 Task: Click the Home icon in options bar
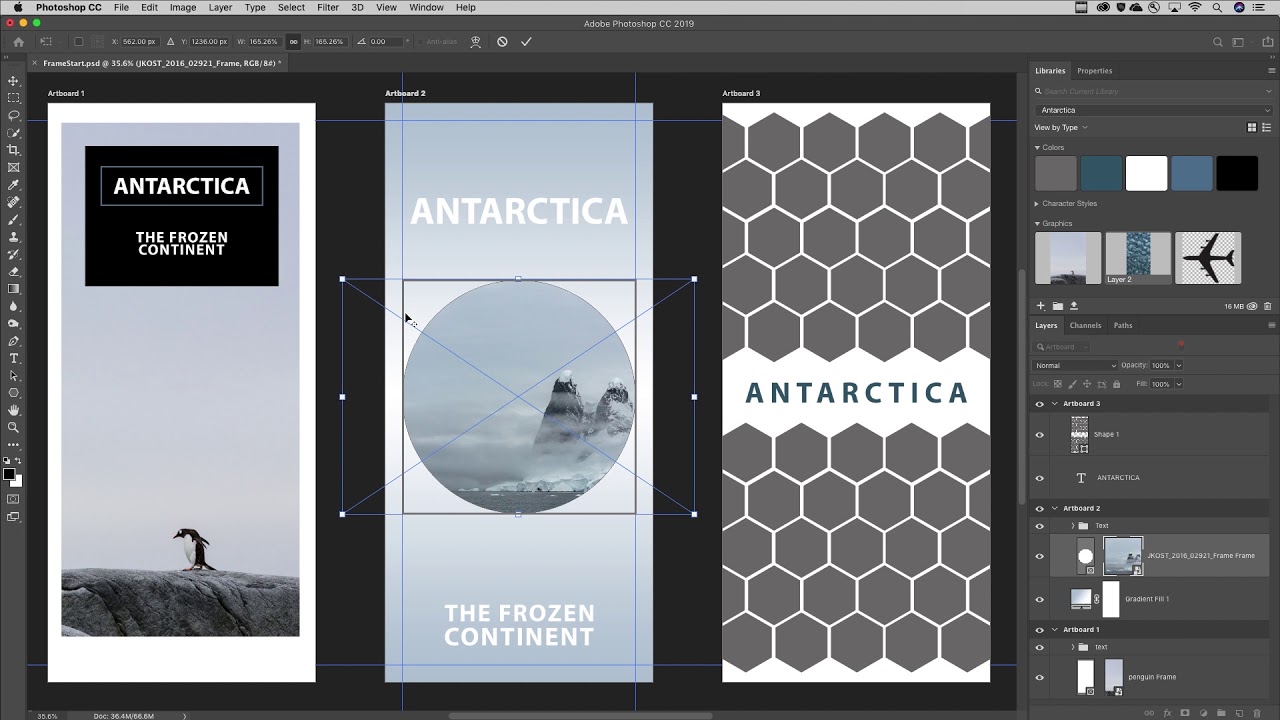pyautogui.click(x=18, y=42)
